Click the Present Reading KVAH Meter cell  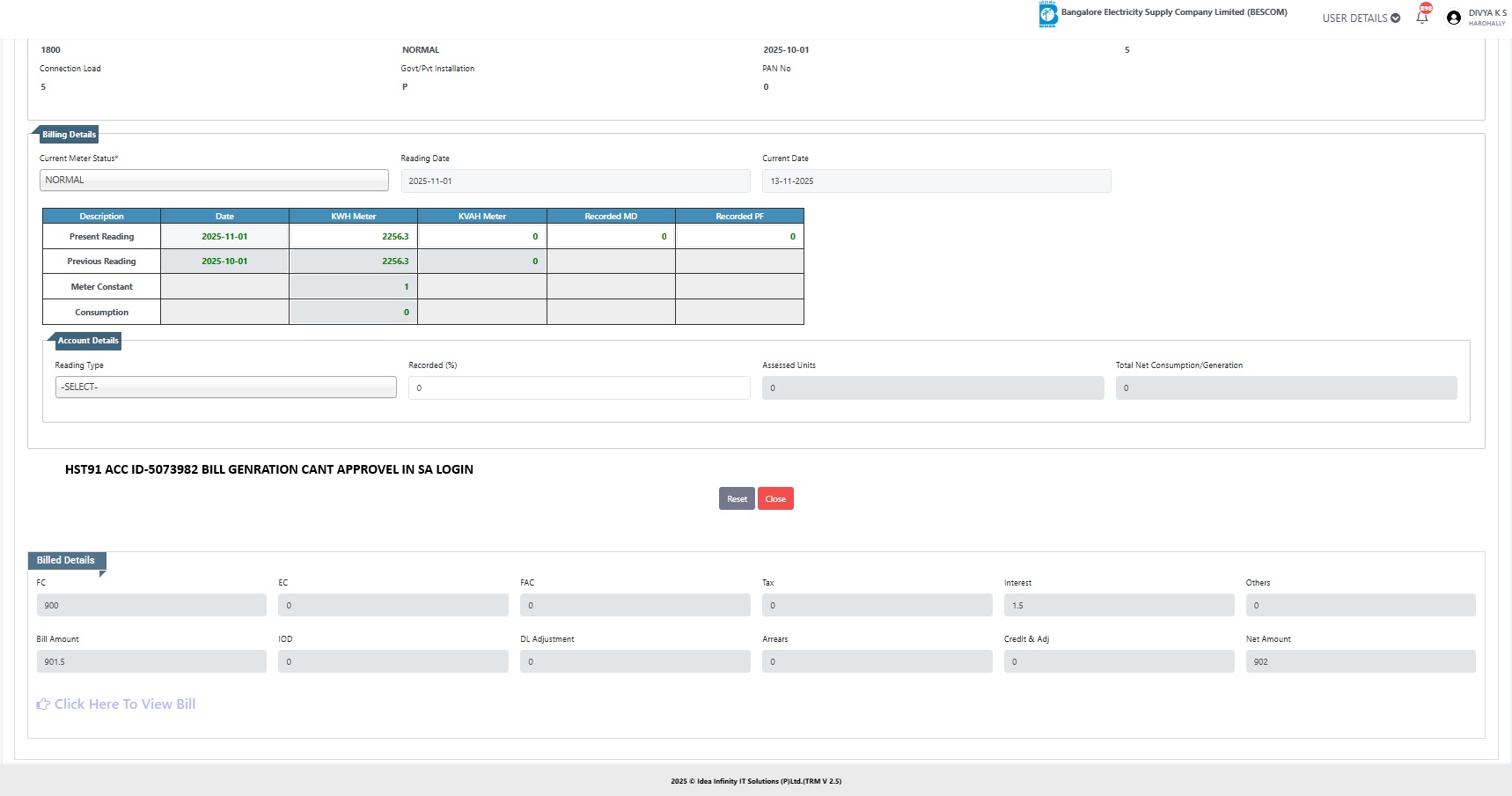pyautogui.click(x=481, y=237)
